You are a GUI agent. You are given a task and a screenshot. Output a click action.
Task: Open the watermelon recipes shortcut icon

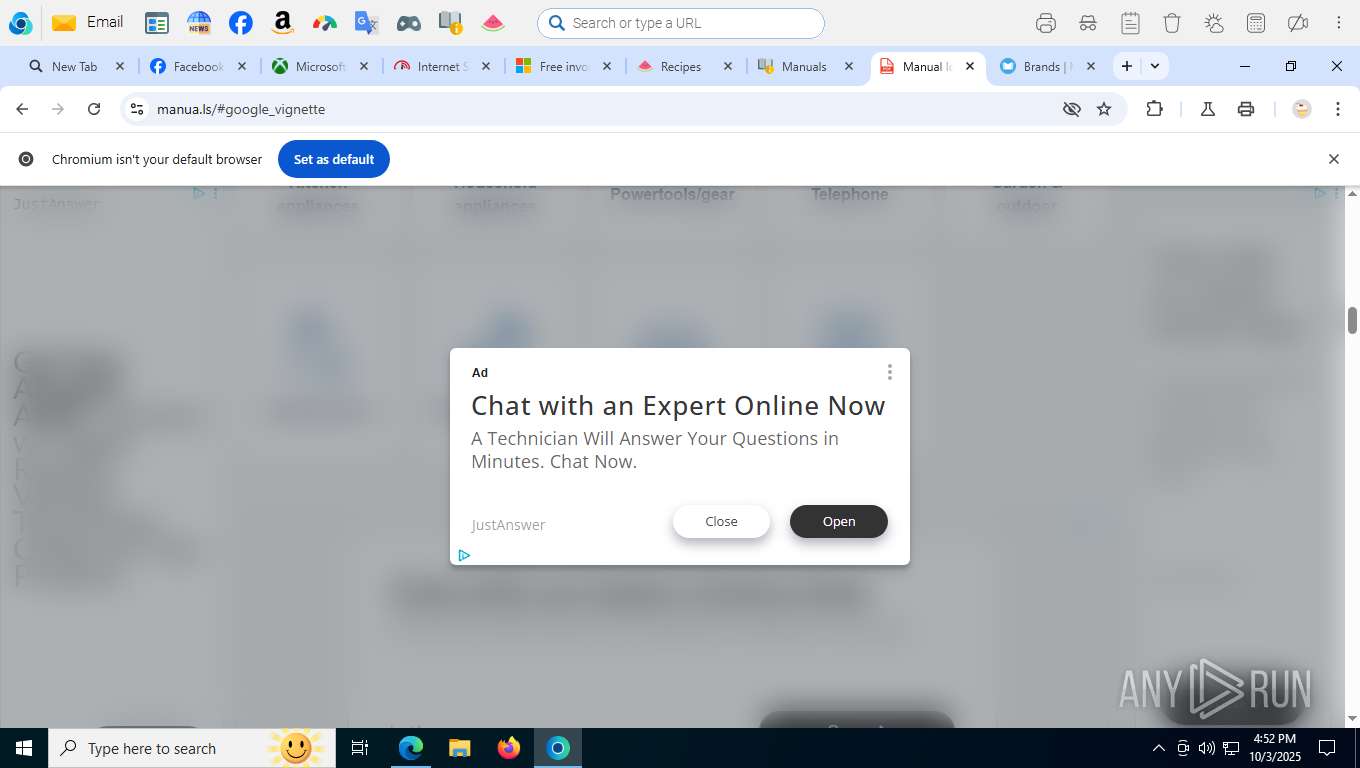pyautogui.click(x=493, y=23)
